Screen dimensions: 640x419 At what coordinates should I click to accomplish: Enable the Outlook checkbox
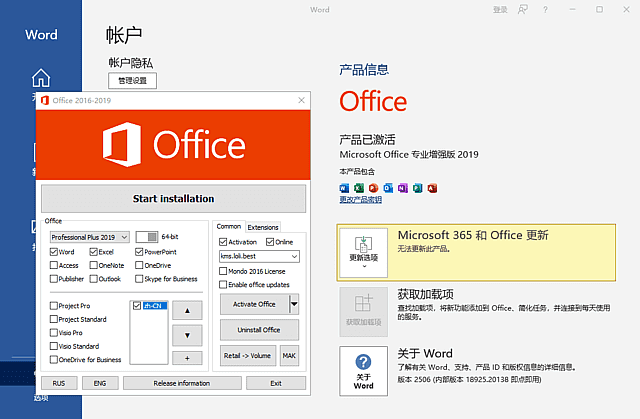(93, 279)
